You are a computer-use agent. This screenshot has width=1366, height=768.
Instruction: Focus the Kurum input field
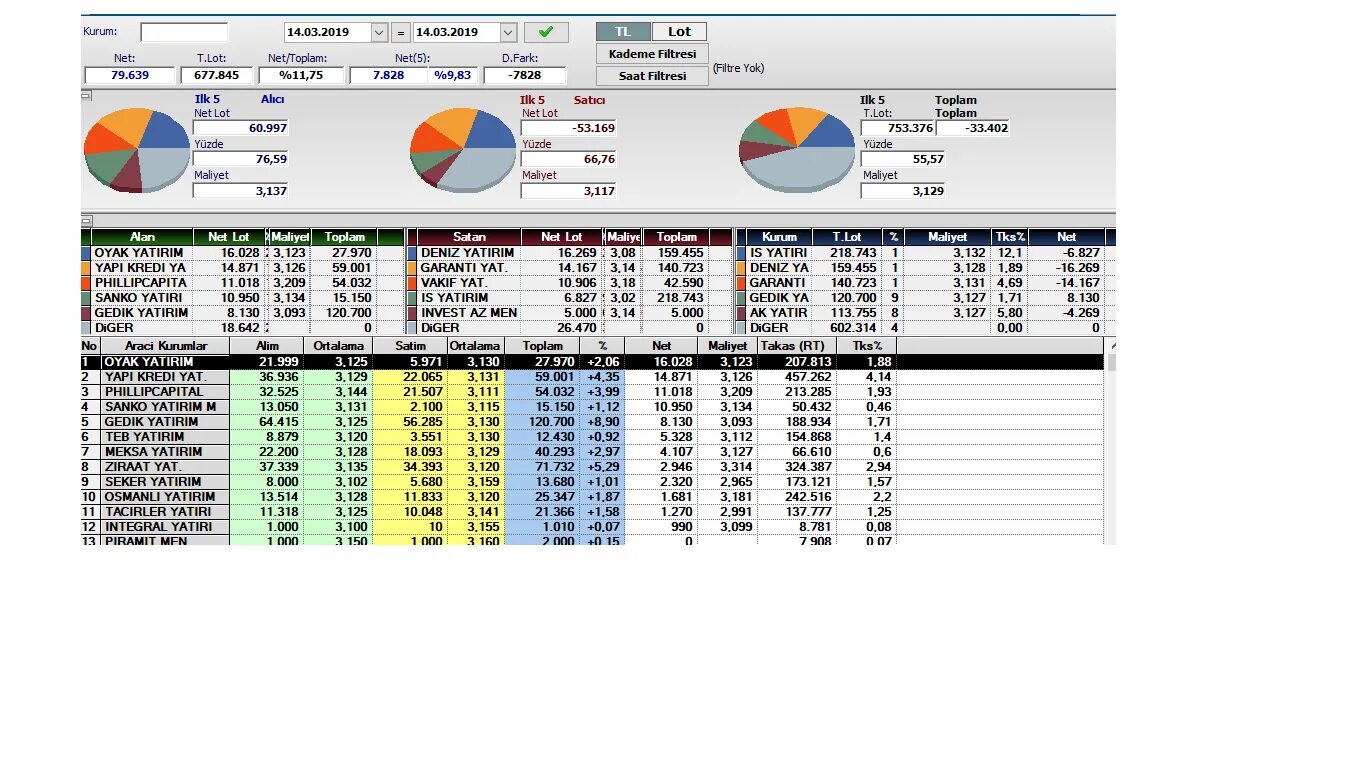[x=184, y=32]
